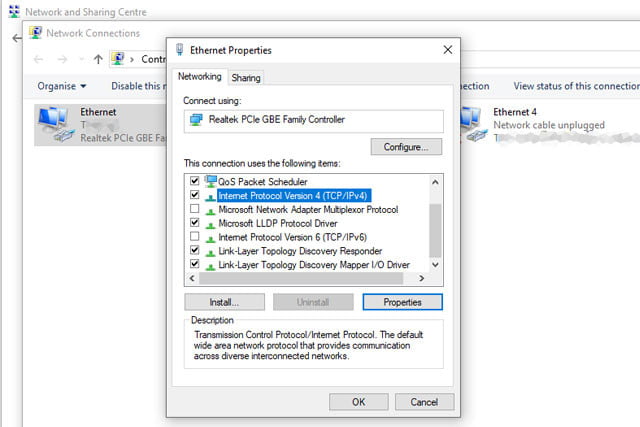Click the LLDP Protocol Driver item icon
This screenshot has width=640, height=427.
click(210, 225)
